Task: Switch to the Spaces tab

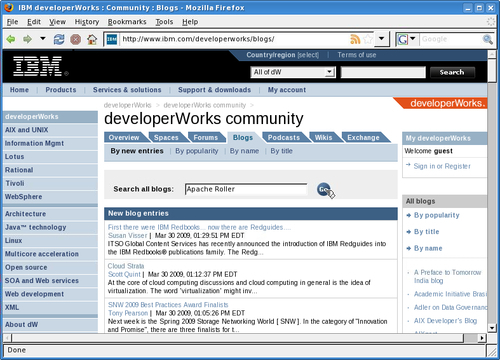Action: click(166, 138)
